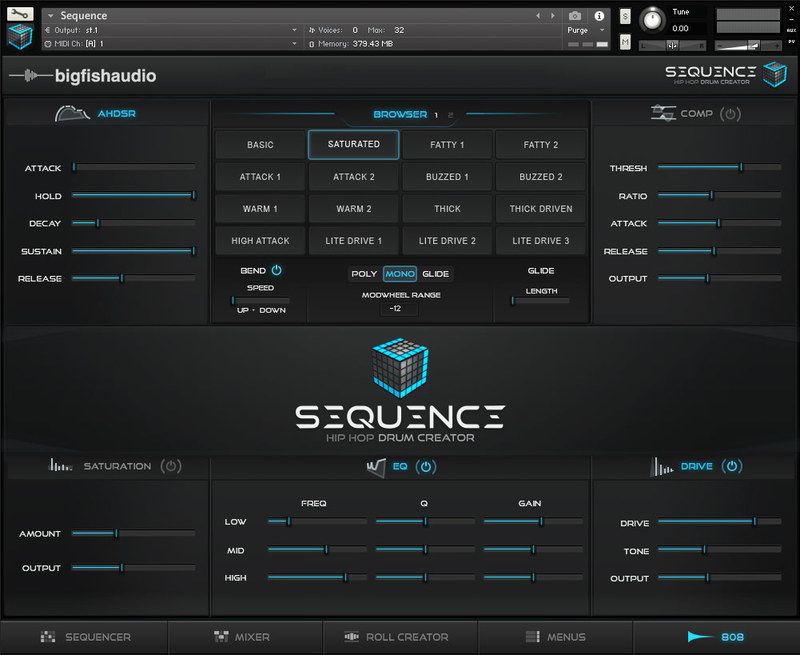Click the Sequence cube logo in center
This screenshot has width=800, height=655.
point(399,367)
